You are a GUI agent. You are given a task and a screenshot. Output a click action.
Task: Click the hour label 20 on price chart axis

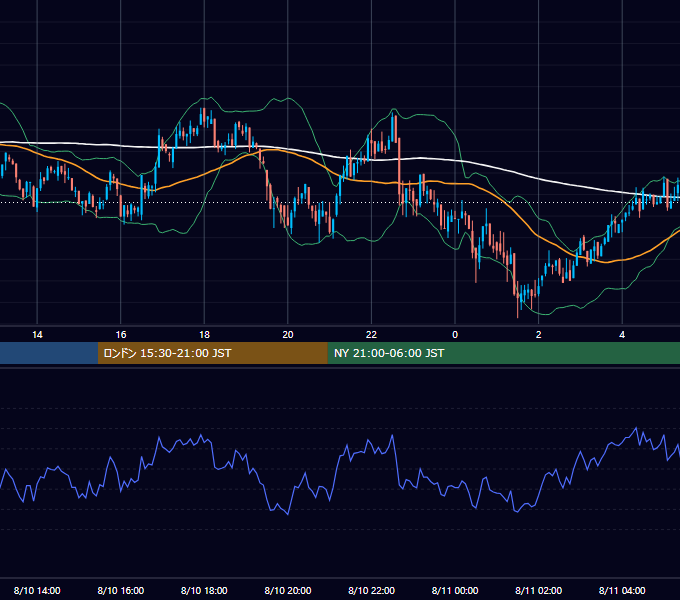click(x=288, y=335)
